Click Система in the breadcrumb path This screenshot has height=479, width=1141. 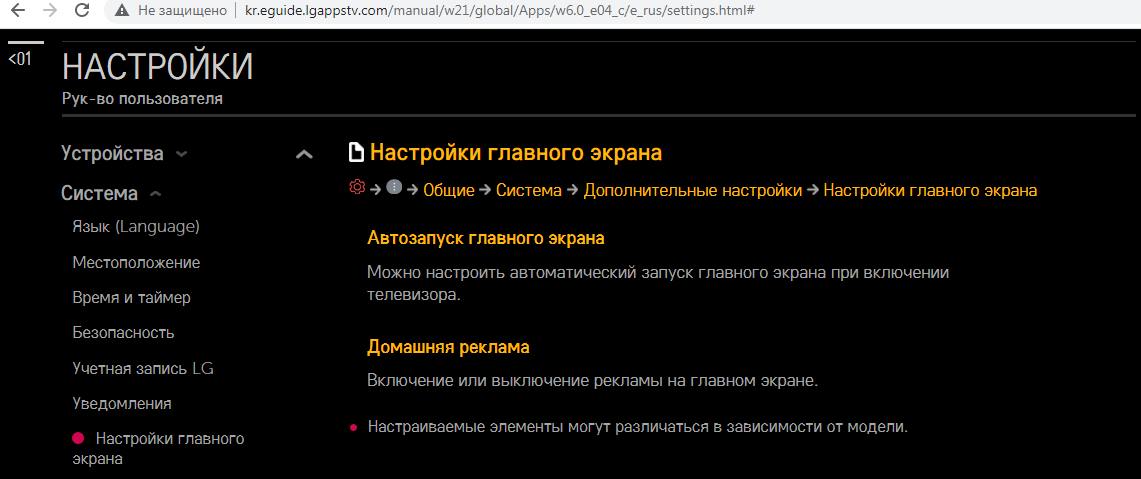click(x=529, y=190)
